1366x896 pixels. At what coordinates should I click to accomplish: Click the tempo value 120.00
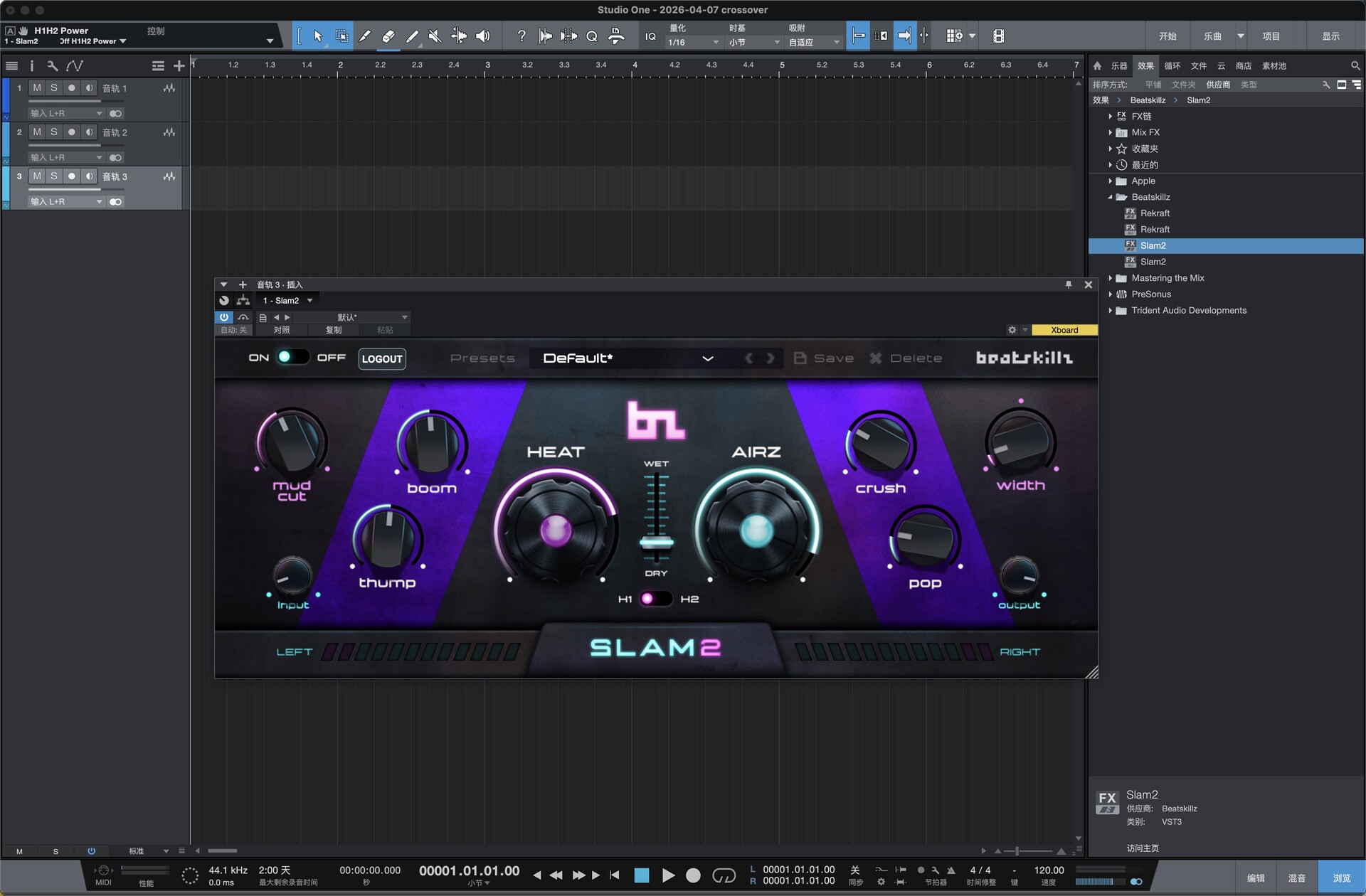1049,870
